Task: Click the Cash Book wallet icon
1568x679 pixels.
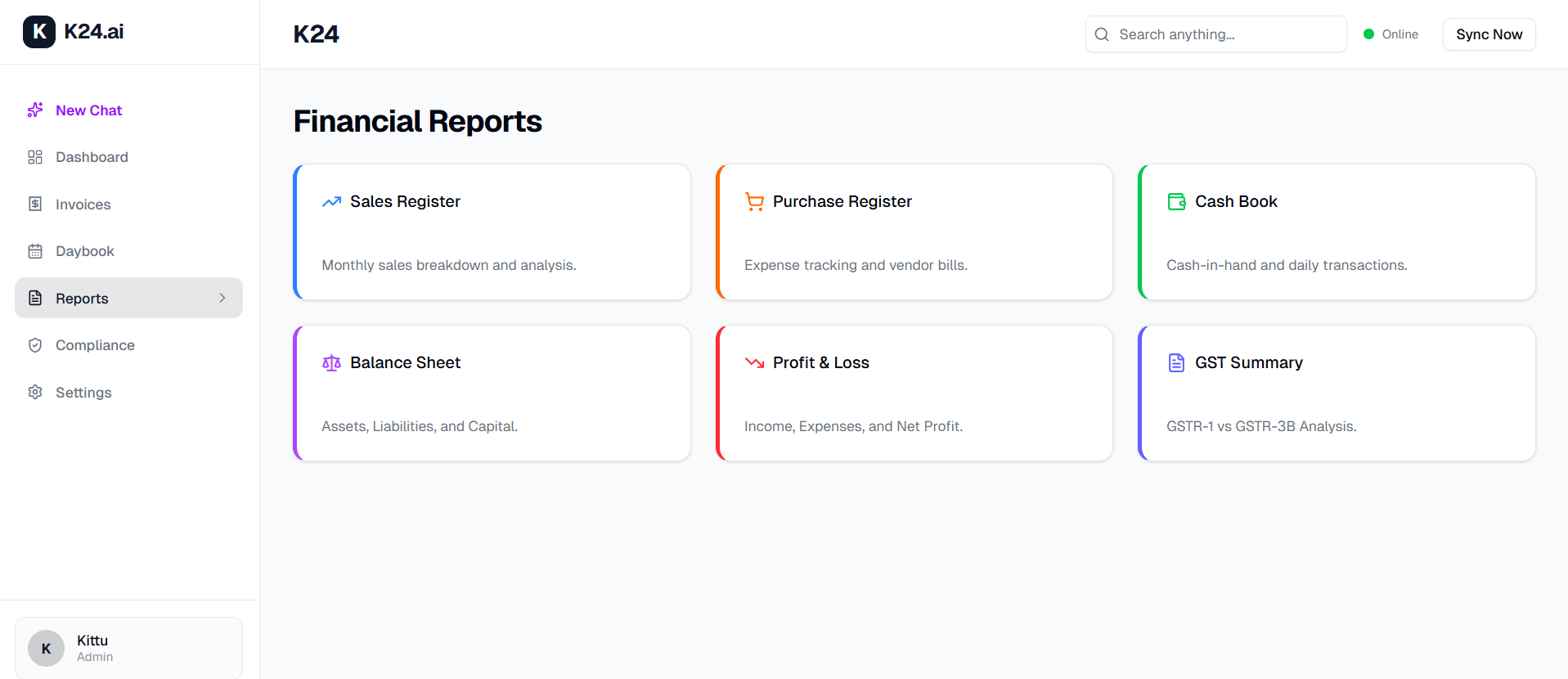Action: point(1176,201)
